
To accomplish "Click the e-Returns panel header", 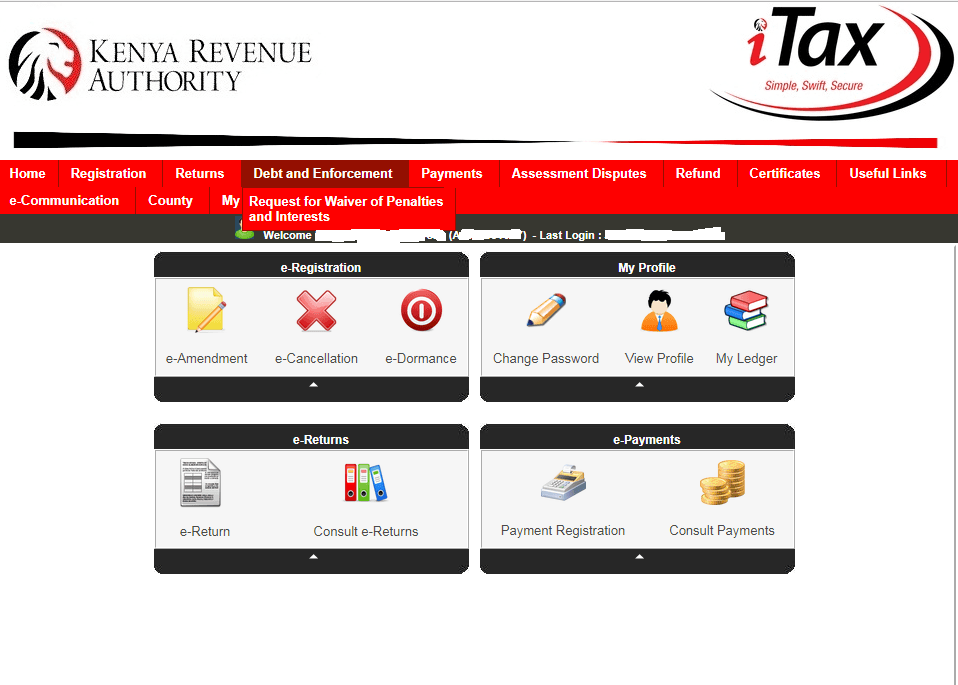I will (312, 439).
